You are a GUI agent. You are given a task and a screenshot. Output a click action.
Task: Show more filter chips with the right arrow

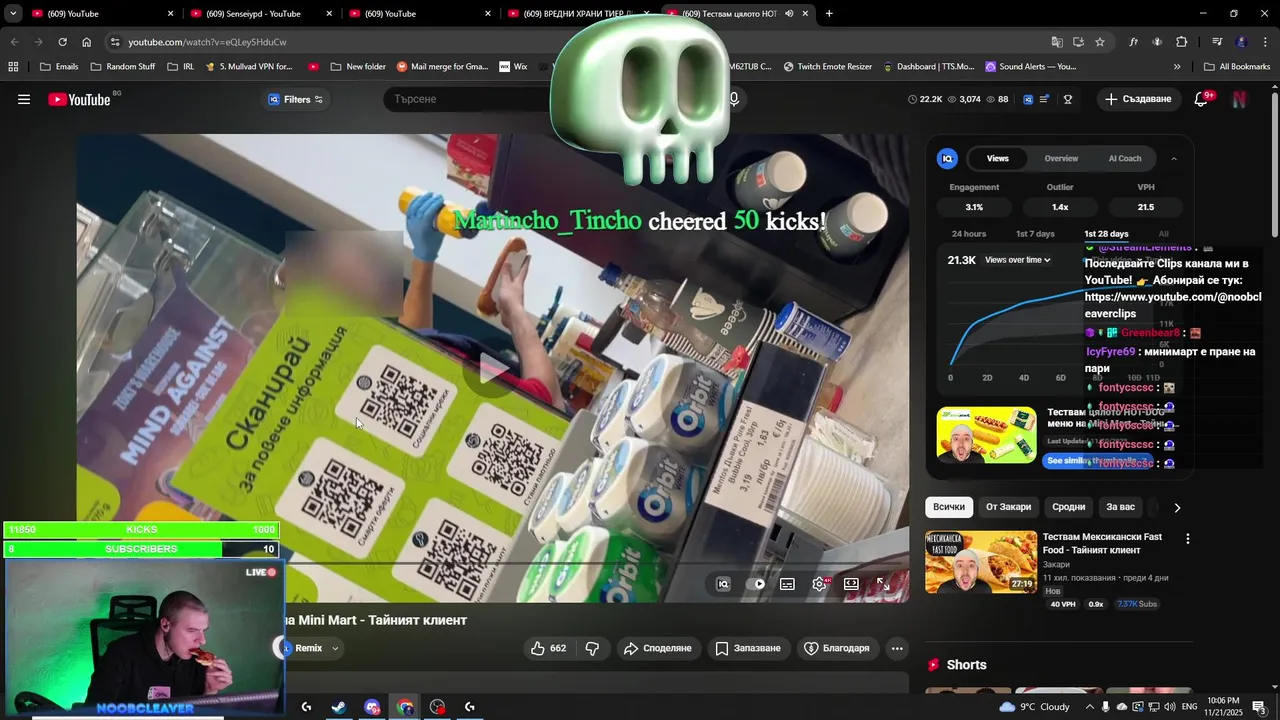click(1177, 507)
